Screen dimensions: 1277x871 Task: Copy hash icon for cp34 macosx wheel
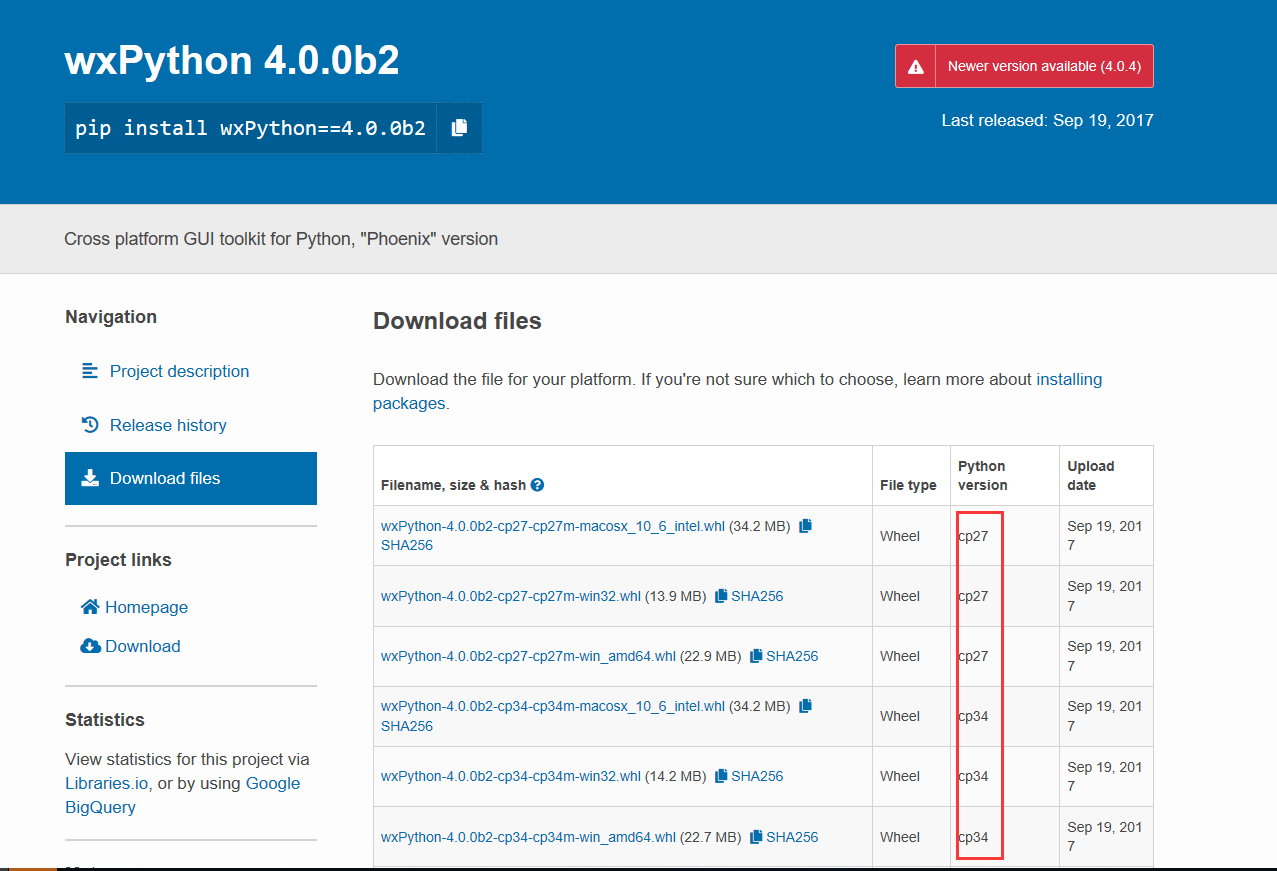tap(805, 706)
